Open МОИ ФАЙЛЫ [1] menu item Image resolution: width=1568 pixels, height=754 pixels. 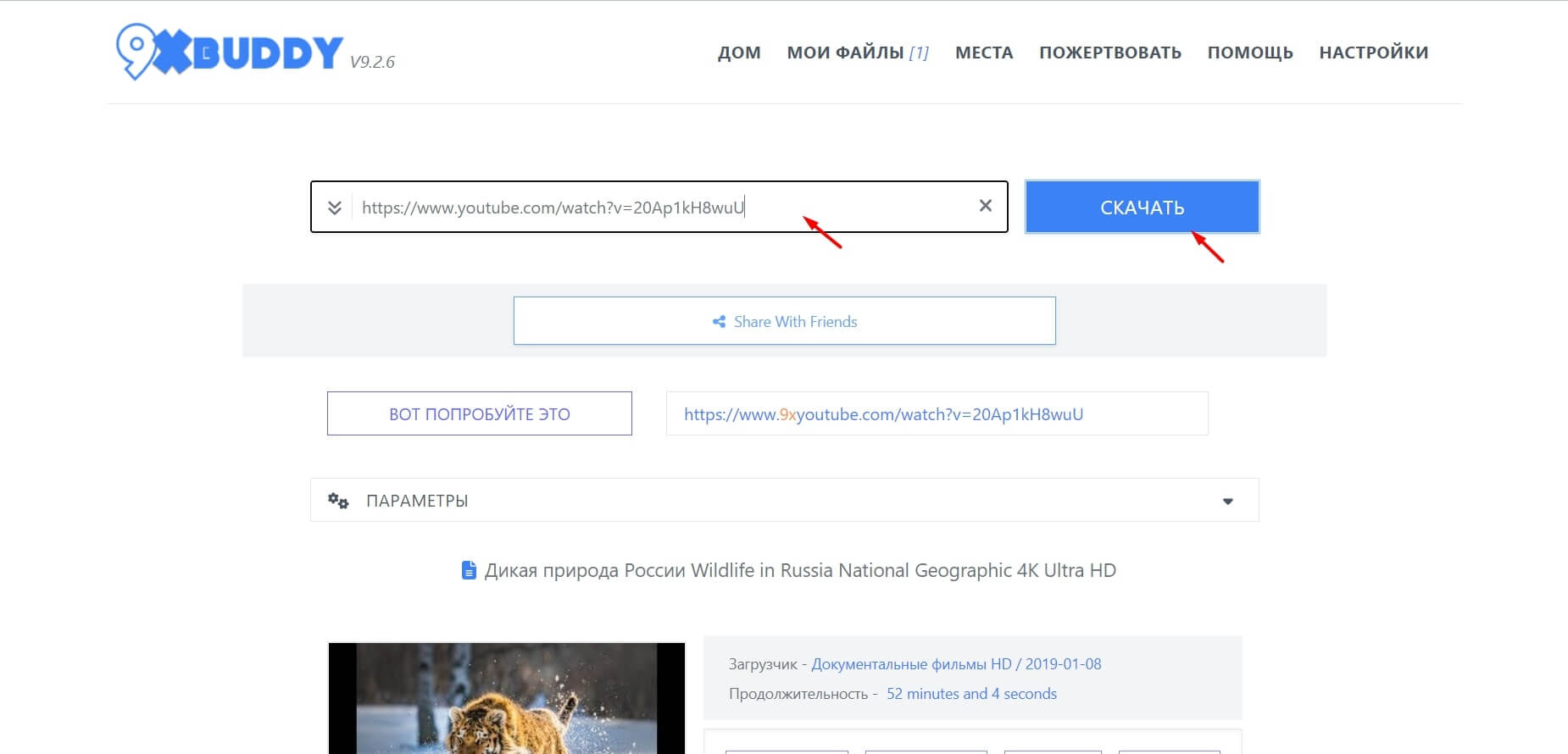(858, 53)
